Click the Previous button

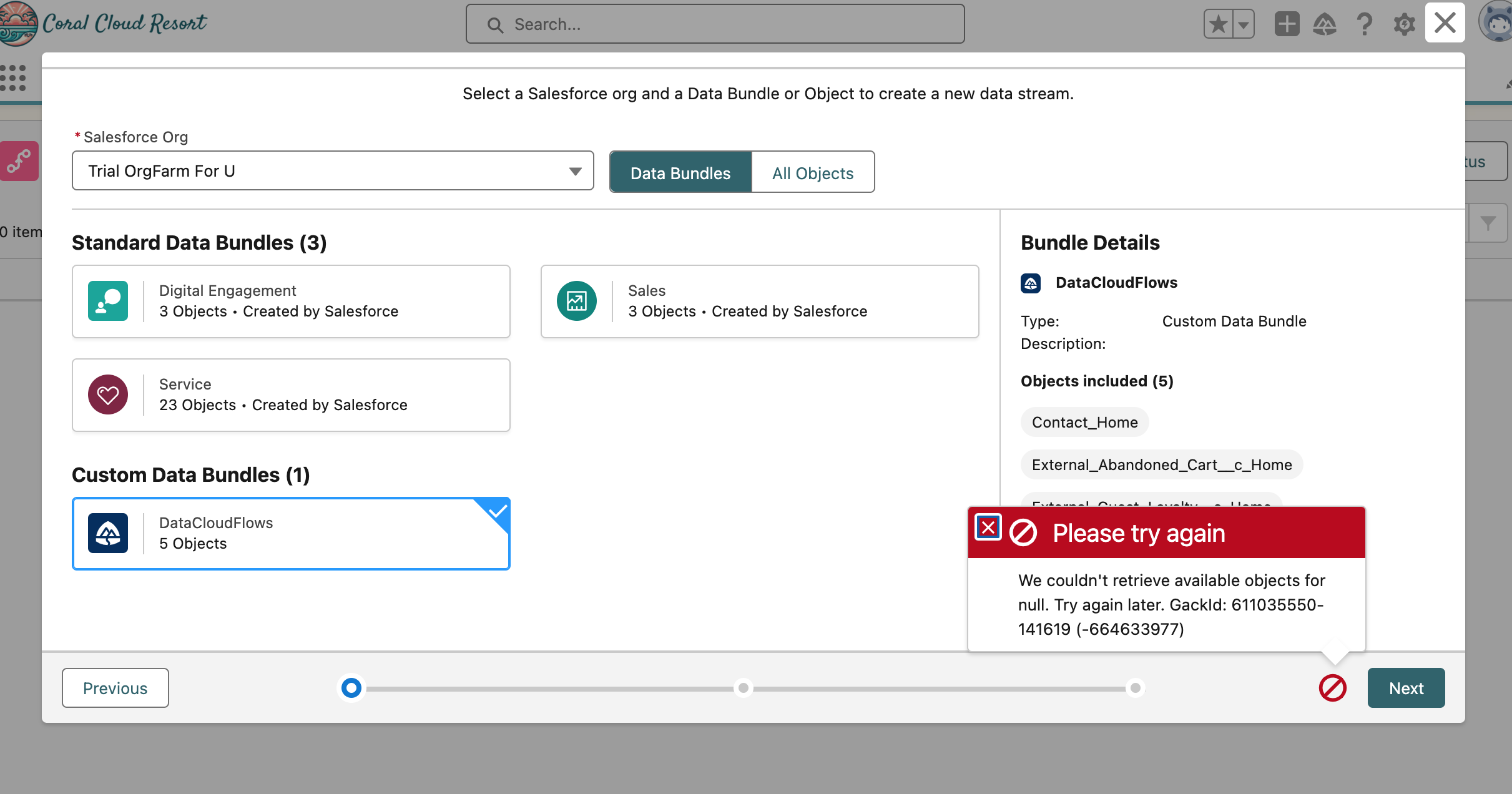(115, 688)
